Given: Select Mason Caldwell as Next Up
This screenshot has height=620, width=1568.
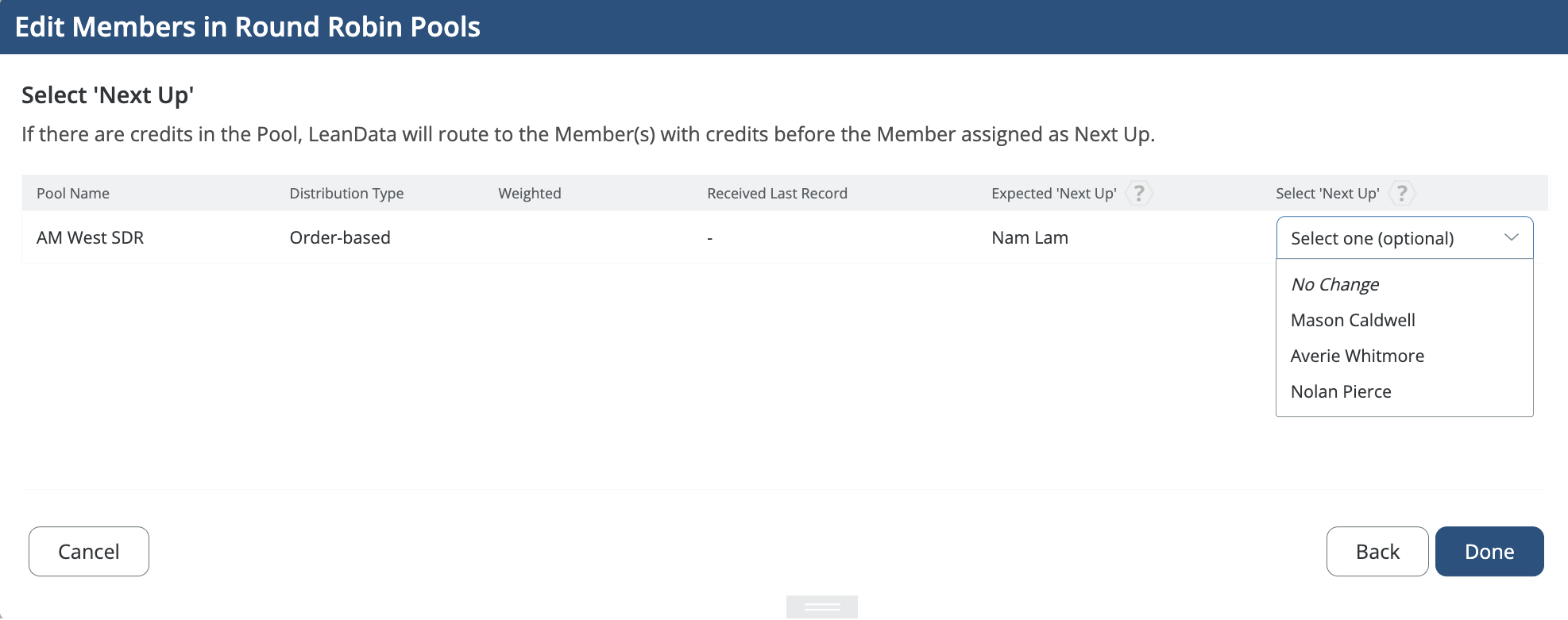Looking at the screenshot, I should (1353, 320).
